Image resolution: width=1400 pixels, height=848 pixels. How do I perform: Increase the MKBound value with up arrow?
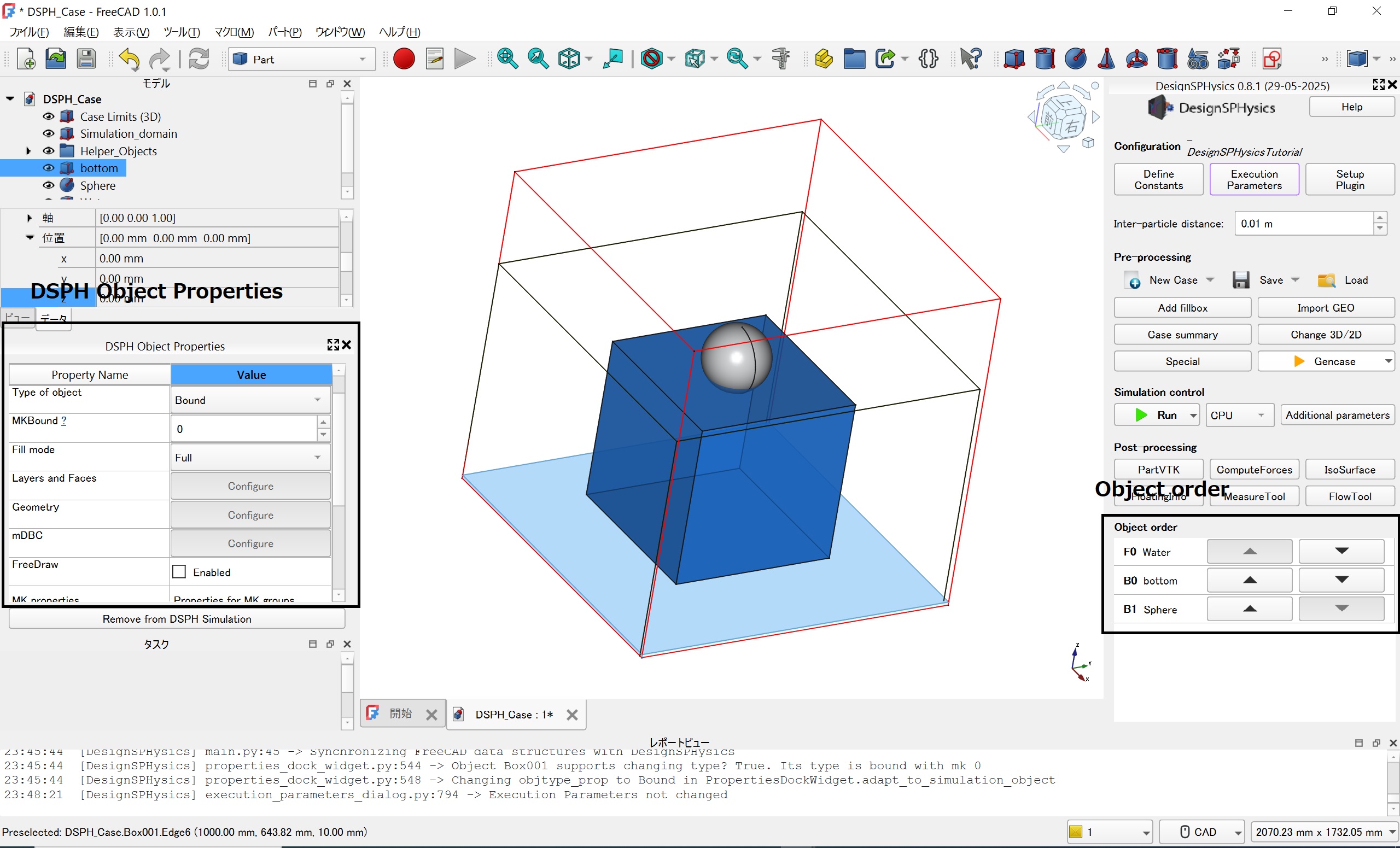(323, 422)
